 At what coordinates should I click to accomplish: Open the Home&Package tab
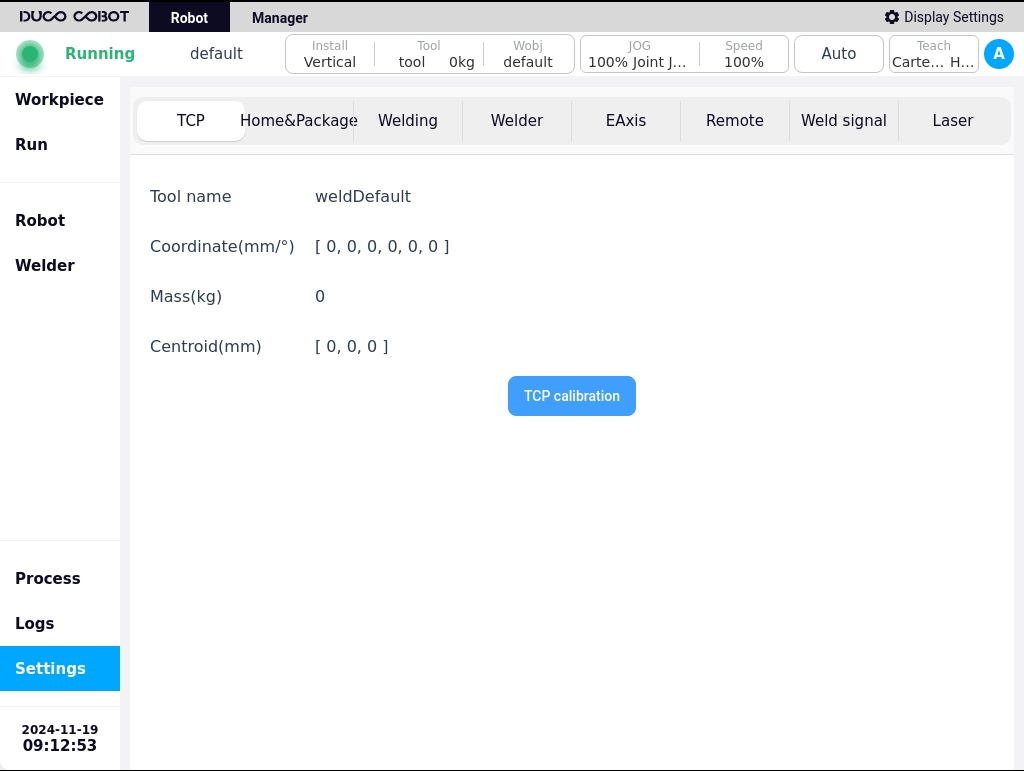pos(298,121)
